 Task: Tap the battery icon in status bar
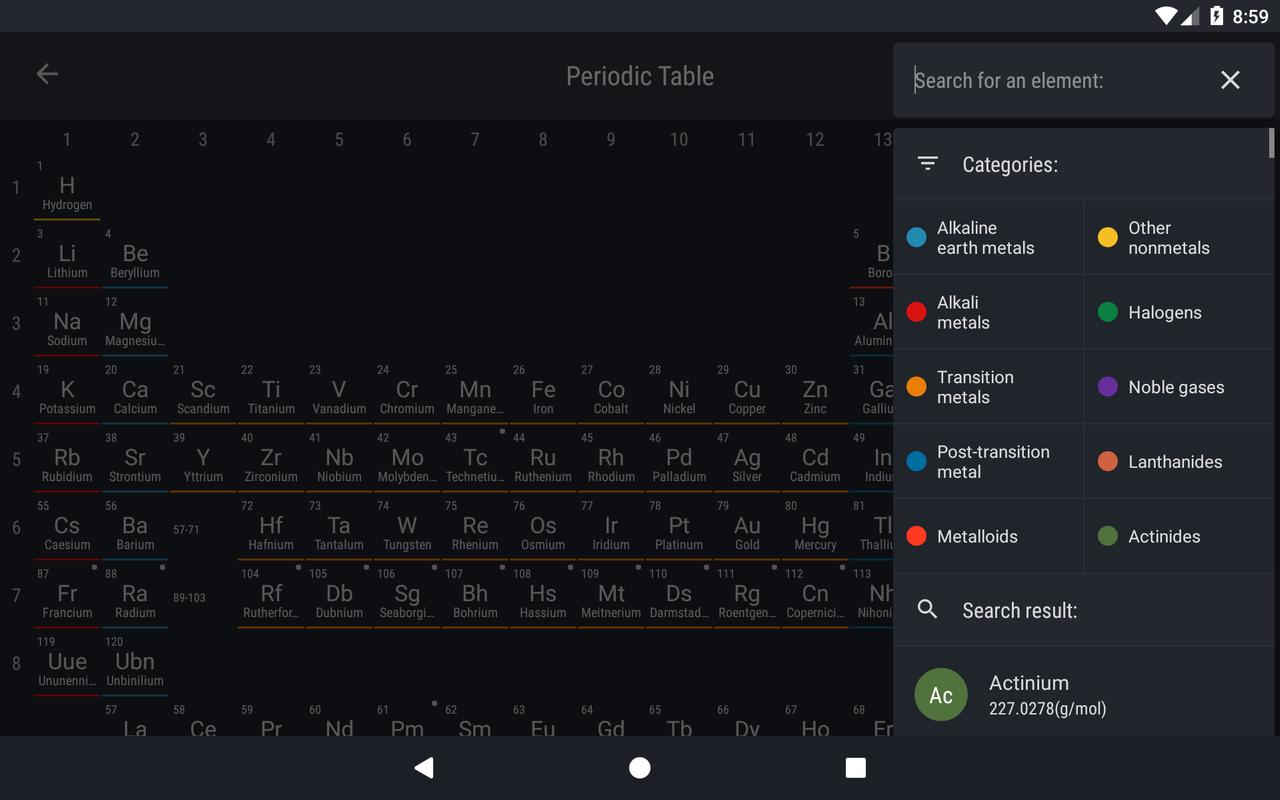pyautogui.click(x=1216, y=16)
